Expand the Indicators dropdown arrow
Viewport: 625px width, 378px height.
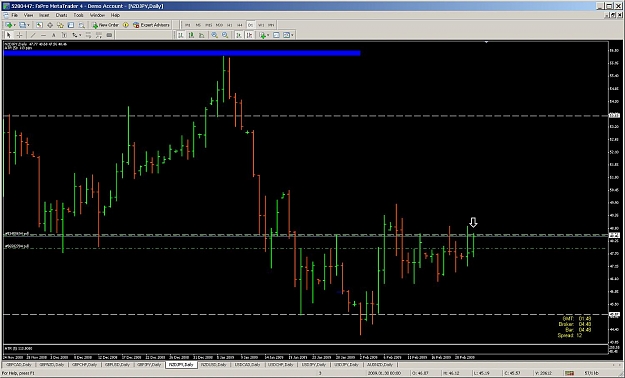pos(268,35)
